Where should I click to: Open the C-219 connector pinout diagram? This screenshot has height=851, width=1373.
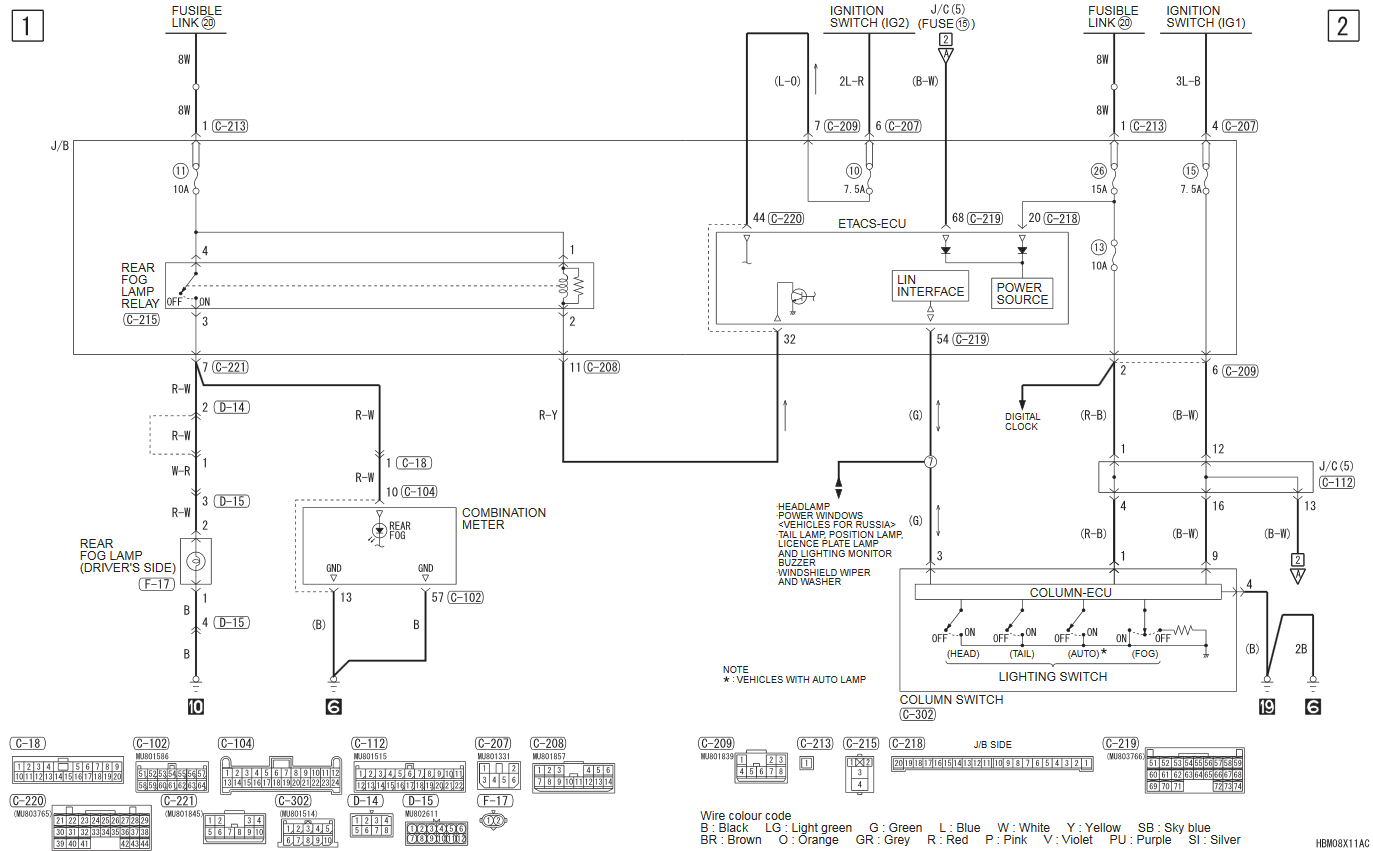[1194, 770]
